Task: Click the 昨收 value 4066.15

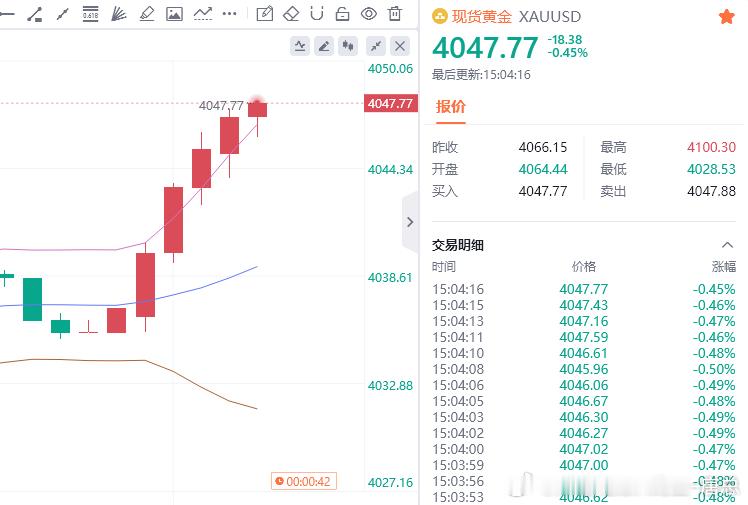Action: tap(543, 147)
